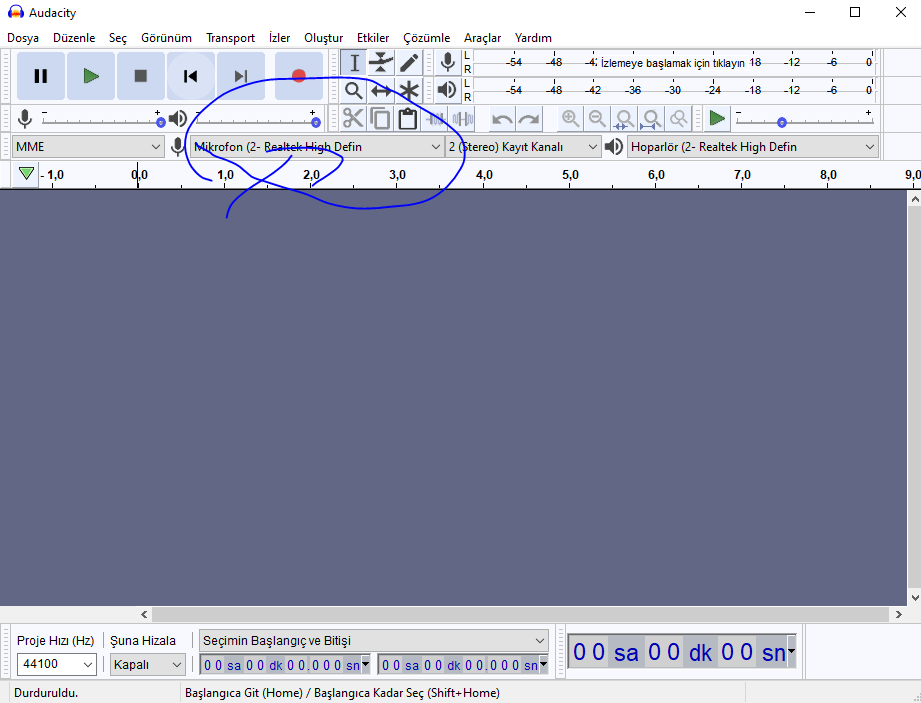Click the Undo arrow icon

(x=502, y=119)
